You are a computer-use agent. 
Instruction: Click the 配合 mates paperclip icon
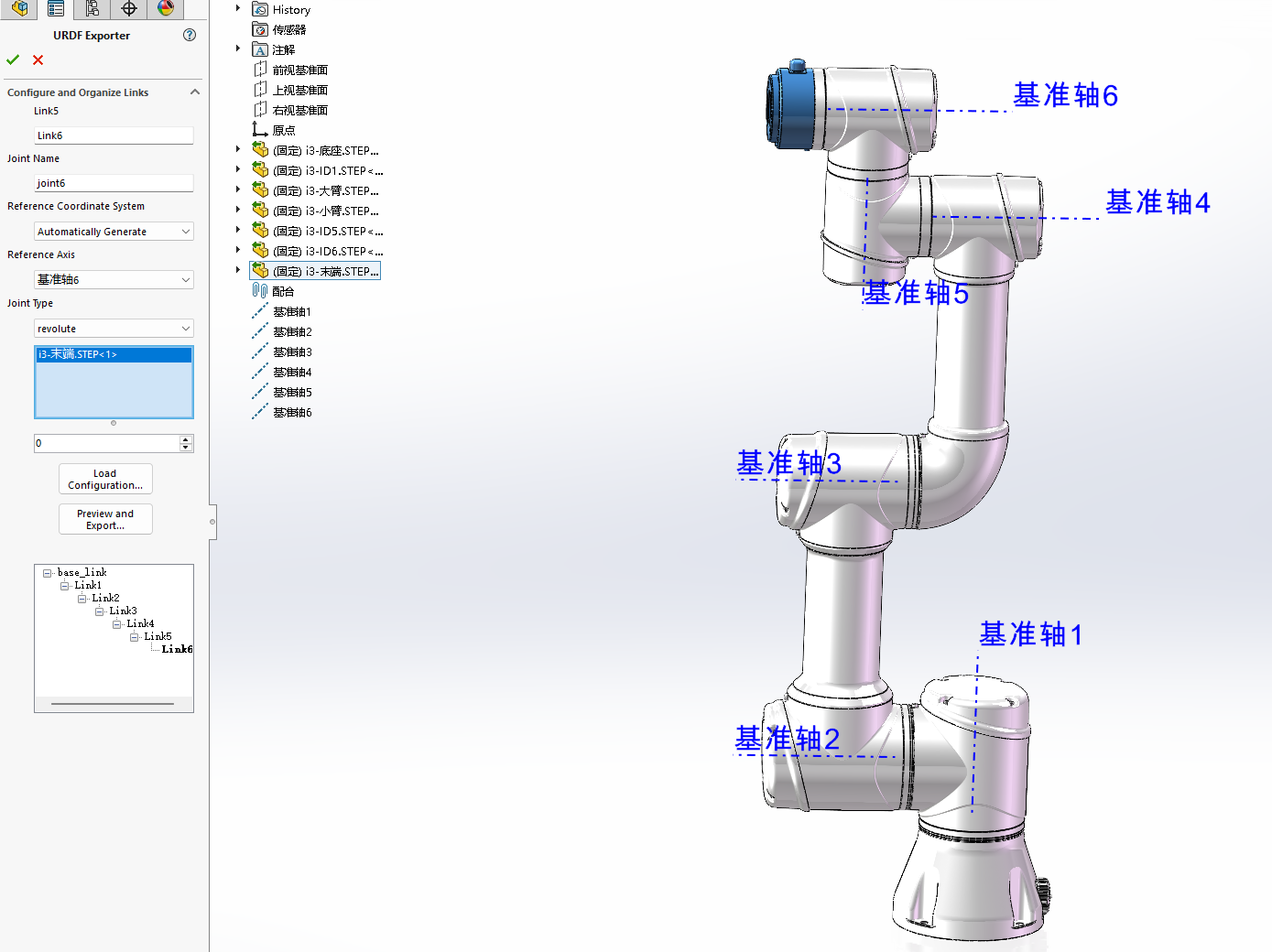(260, 291)
